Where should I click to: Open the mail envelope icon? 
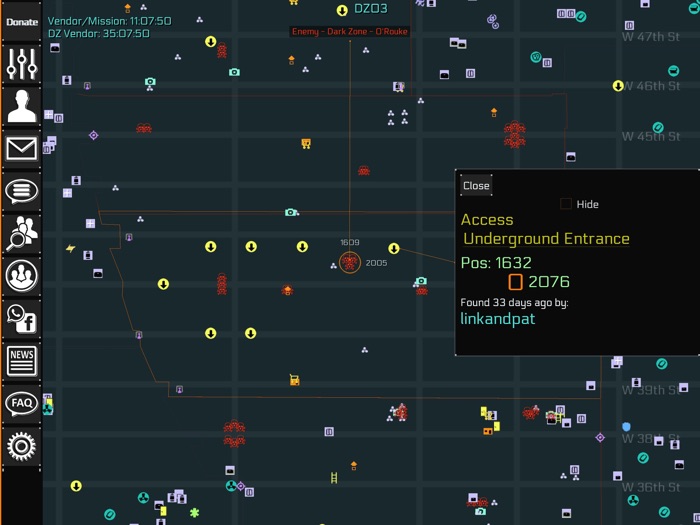click(21, 149)
